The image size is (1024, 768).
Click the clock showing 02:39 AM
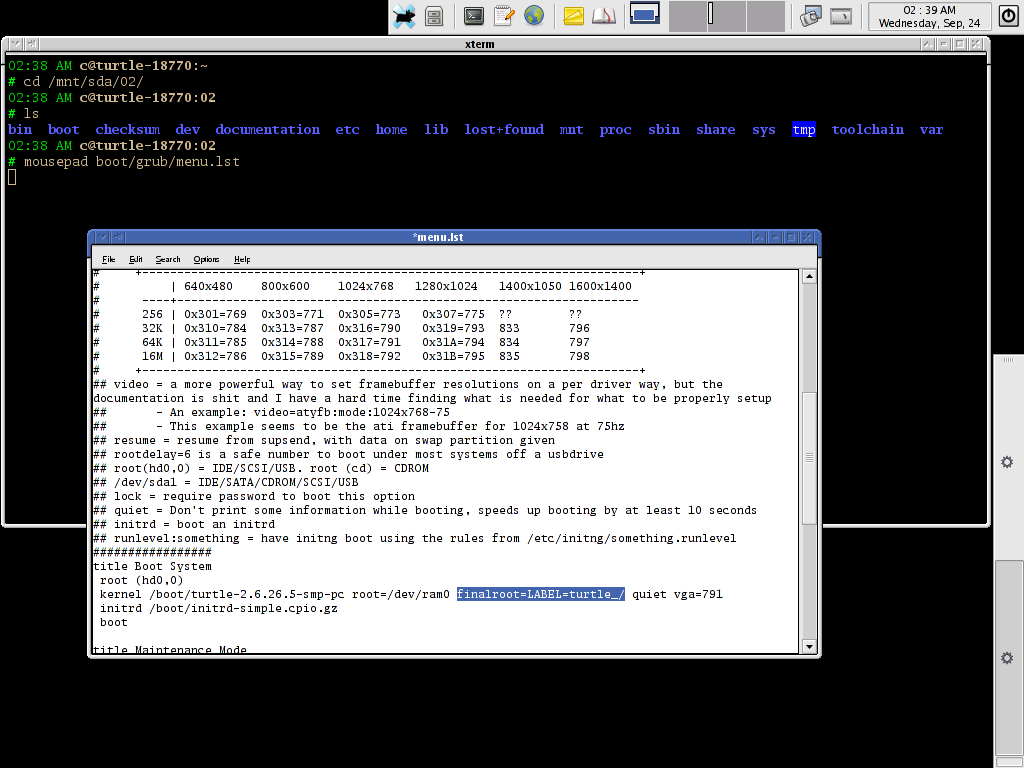[929, 16]
